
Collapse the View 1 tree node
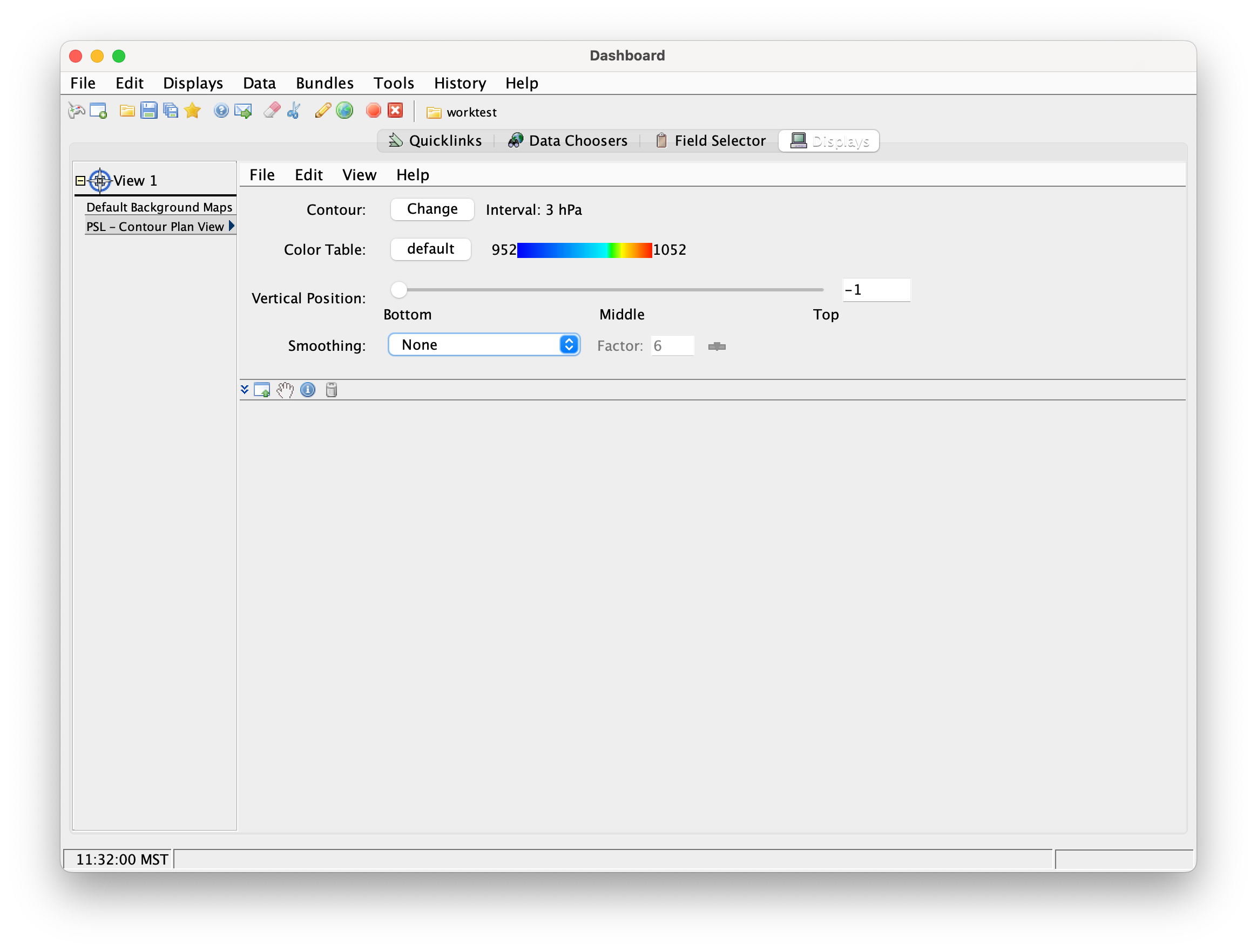[x=80, y=181]
